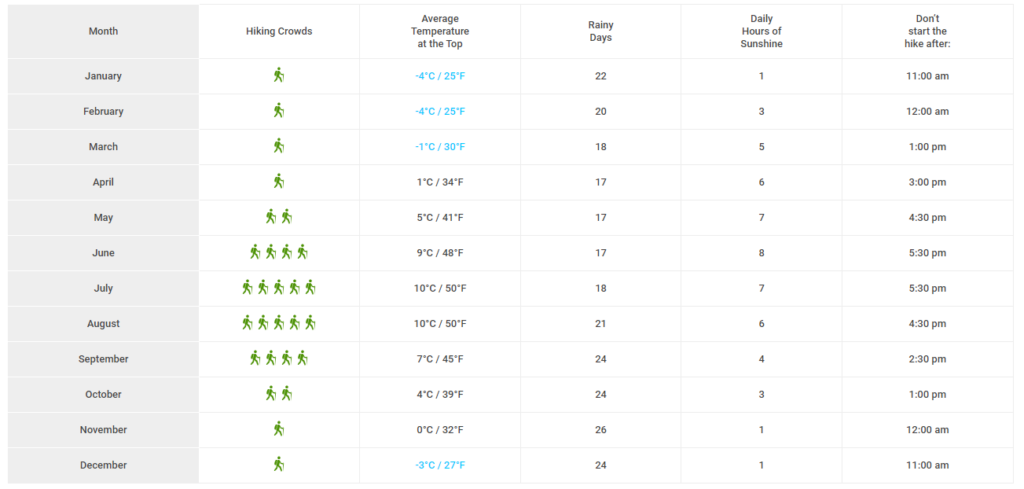The image size is (1024, 489).
Task: Click January's blue -4°C / 25°F temperature
Action: coord(440,76)
